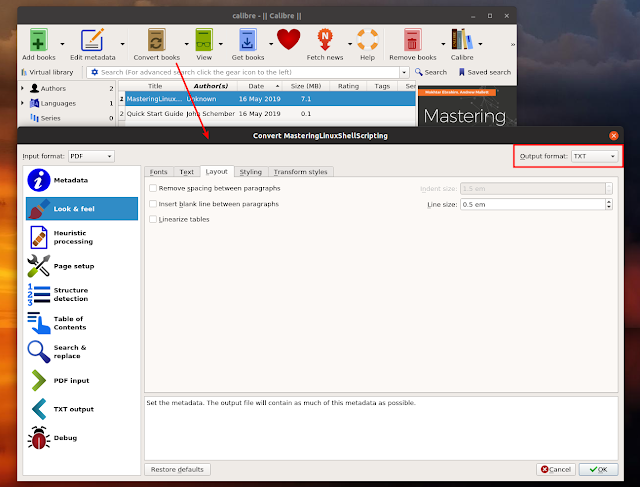Click the Restore defaults button
The image size is (640, 487).
point(177,469)
